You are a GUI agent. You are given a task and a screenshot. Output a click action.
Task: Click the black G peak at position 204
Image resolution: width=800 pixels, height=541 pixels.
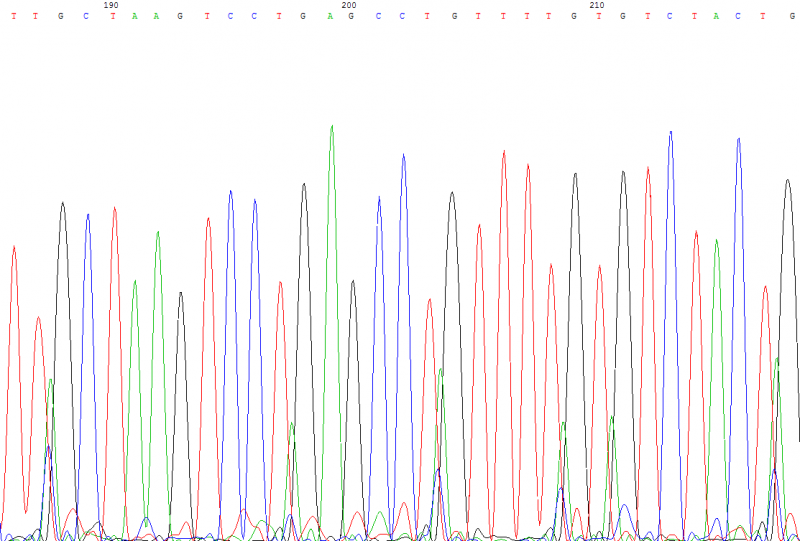pyautogui.click(x=452, y=193)
